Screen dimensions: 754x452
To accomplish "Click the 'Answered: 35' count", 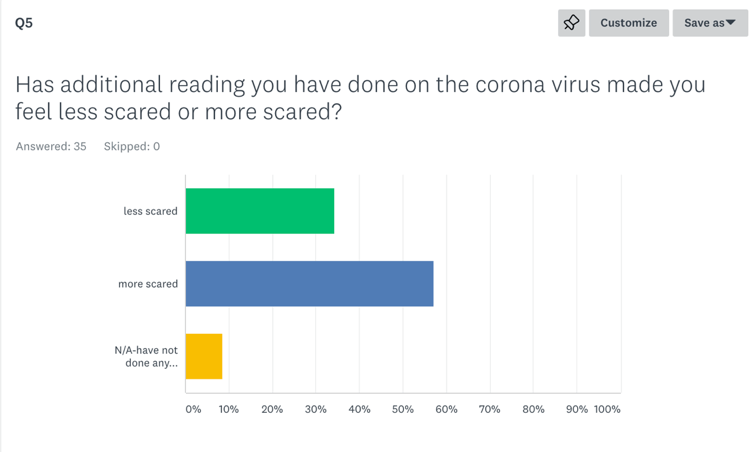I will [x=51, y=146].
